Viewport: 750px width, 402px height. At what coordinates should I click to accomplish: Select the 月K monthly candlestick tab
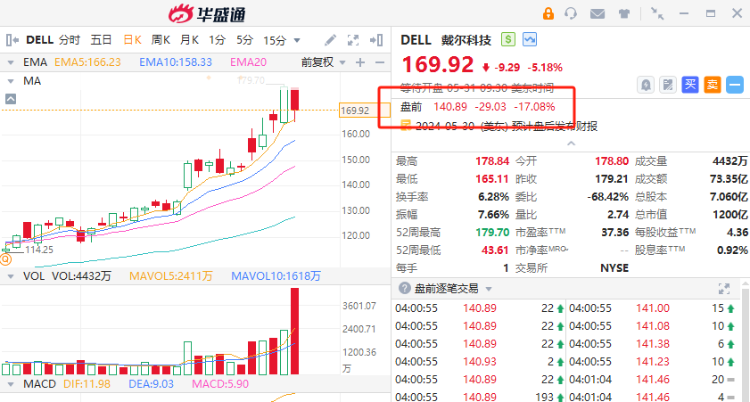[x=189, y=40]
